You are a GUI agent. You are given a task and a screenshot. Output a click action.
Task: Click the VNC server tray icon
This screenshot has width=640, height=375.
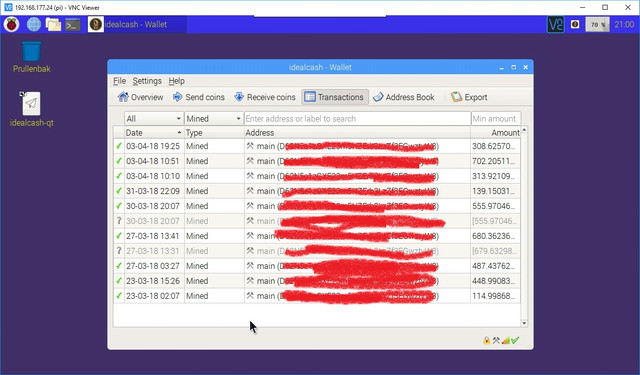[x=556, y=24]
